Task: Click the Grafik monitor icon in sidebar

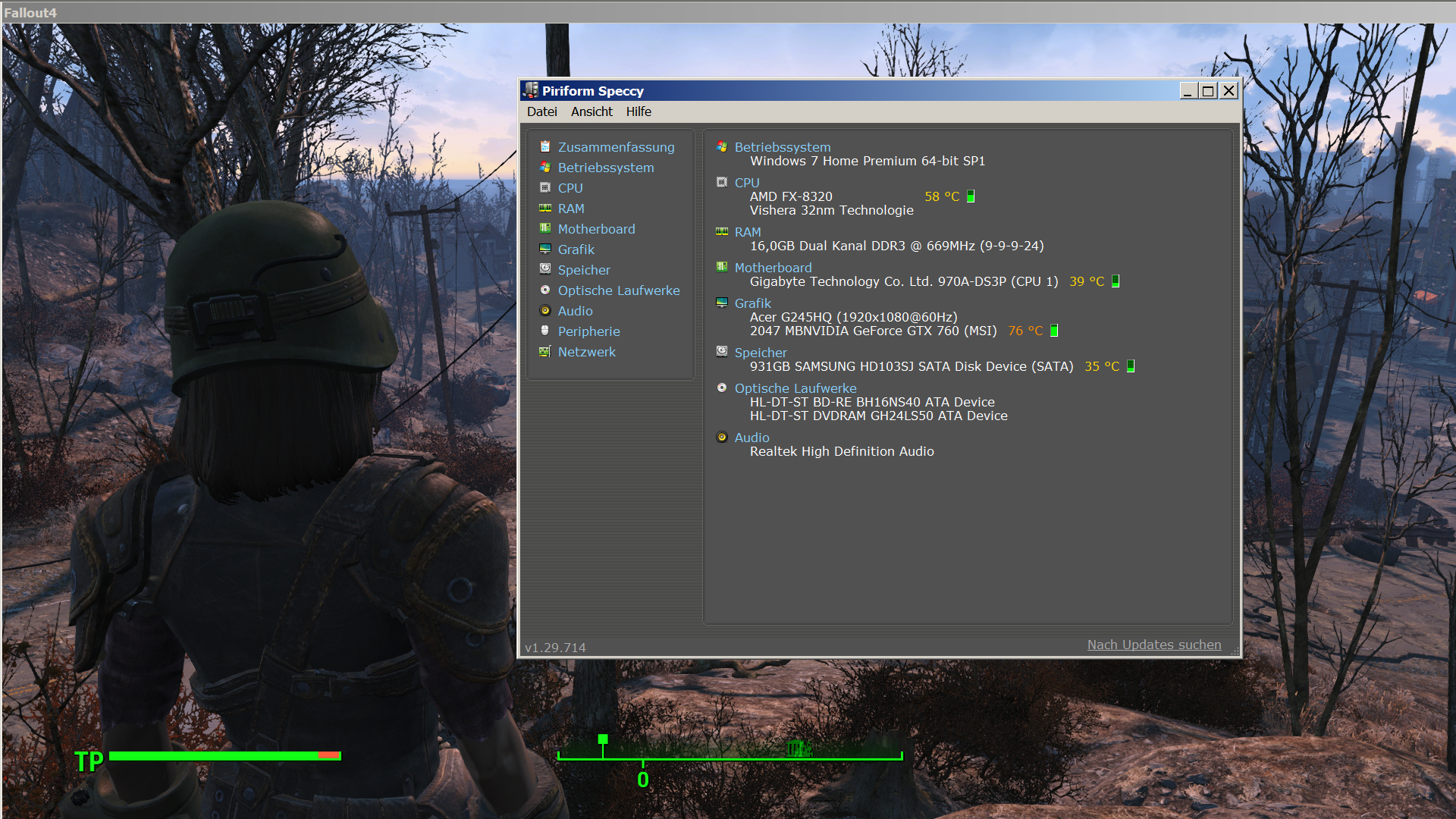Action: pos(544,249)
